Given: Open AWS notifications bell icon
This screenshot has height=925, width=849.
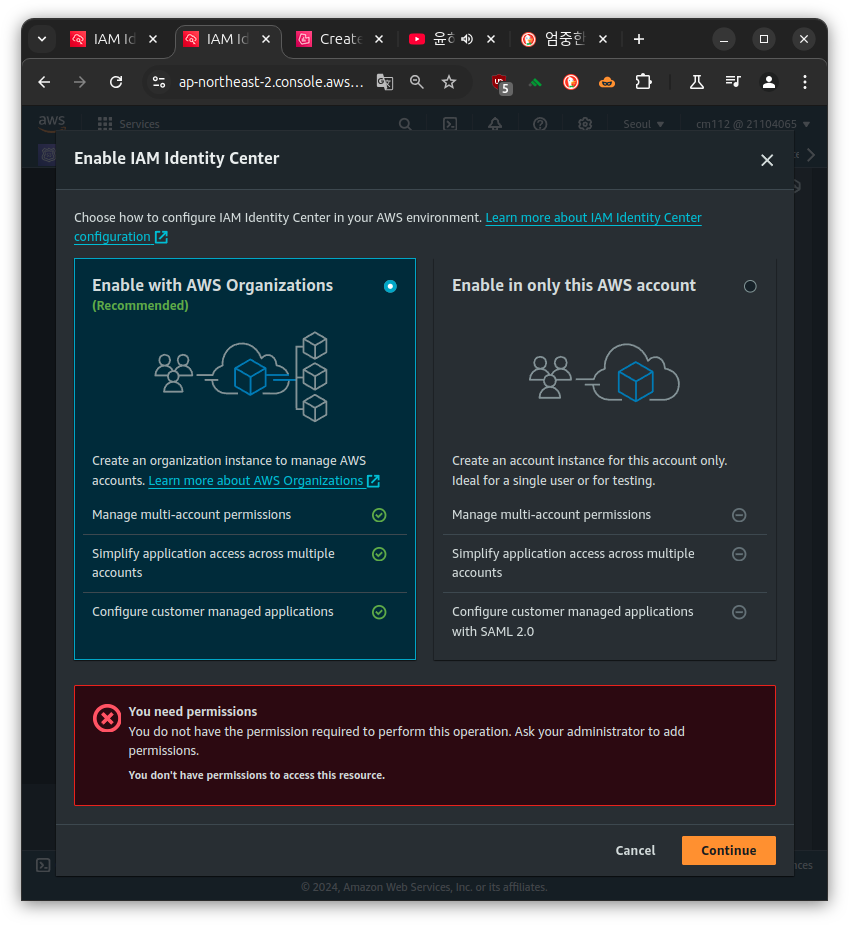Looking at the screenshot, I should [495, 124].
